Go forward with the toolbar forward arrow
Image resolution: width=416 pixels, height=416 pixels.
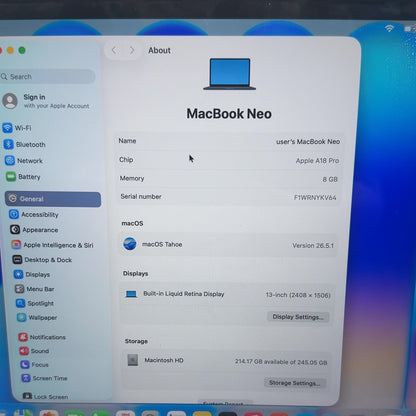(132, 50)
